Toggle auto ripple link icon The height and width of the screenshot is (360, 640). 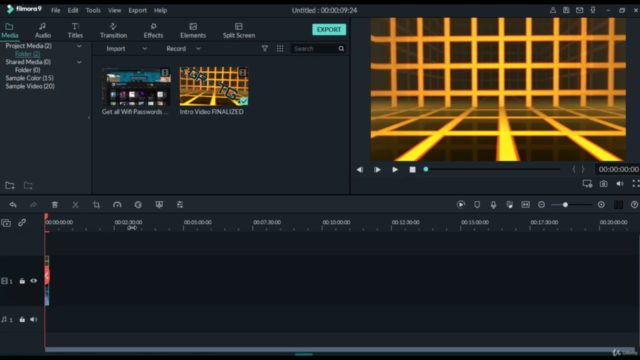click(22, 222)
